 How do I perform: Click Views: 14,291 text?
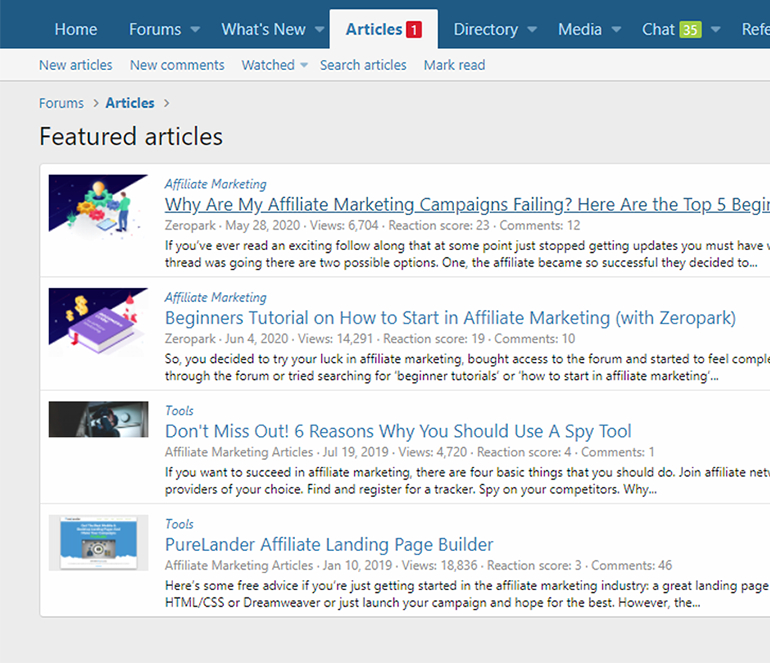click(x=335, y=339)
